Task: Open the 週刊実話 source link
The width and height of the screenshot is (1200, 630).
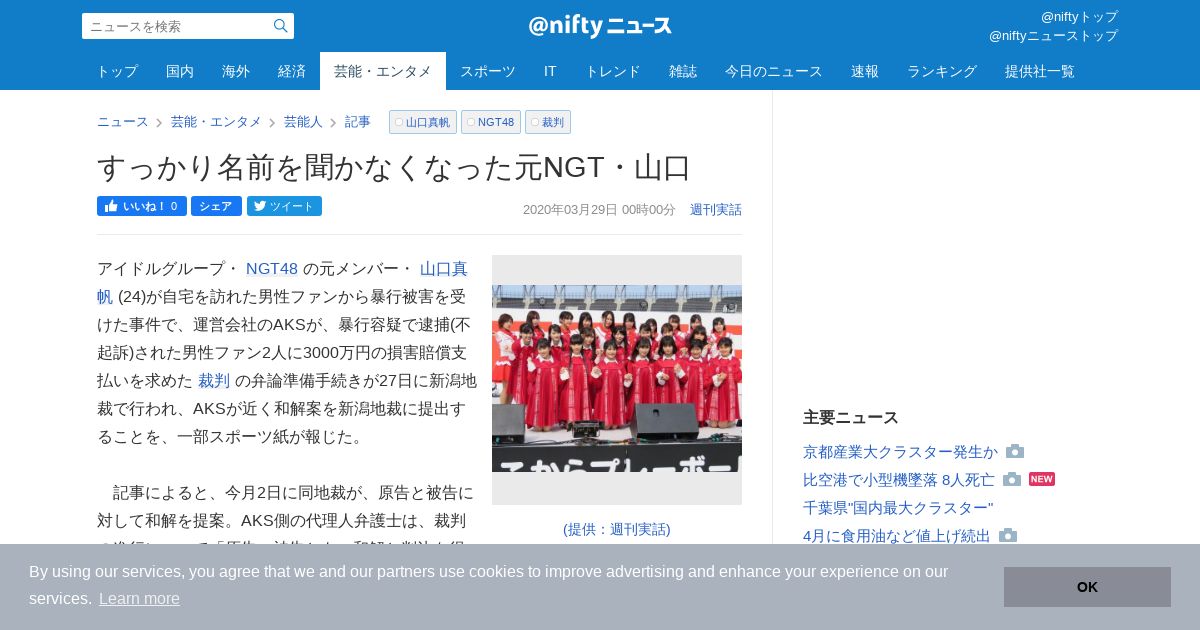Action: pos(716,210)
